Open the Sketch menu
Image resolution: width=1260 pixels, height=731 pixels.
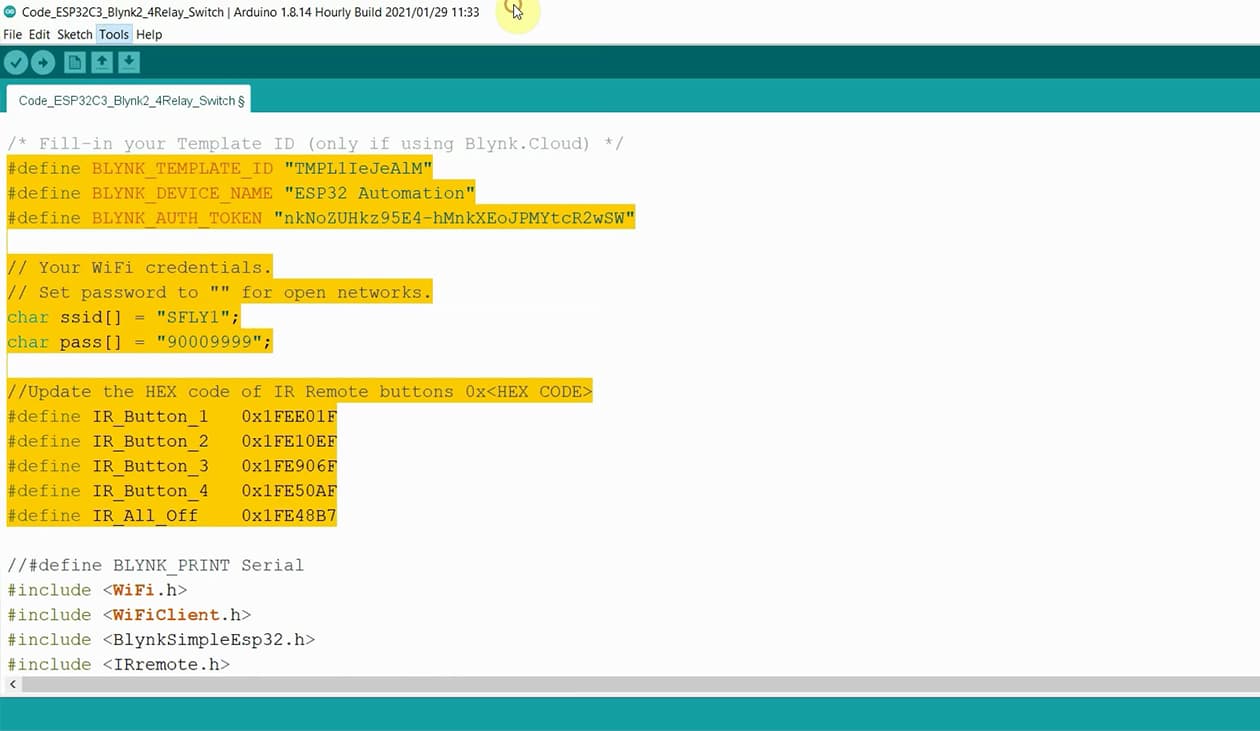pos(73,34)
